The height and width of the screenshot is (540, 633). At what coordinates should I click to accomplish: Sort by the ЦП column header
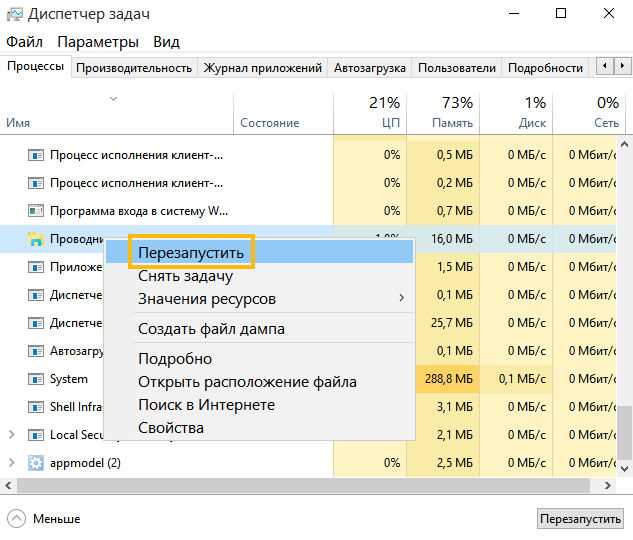click(370, 113)
